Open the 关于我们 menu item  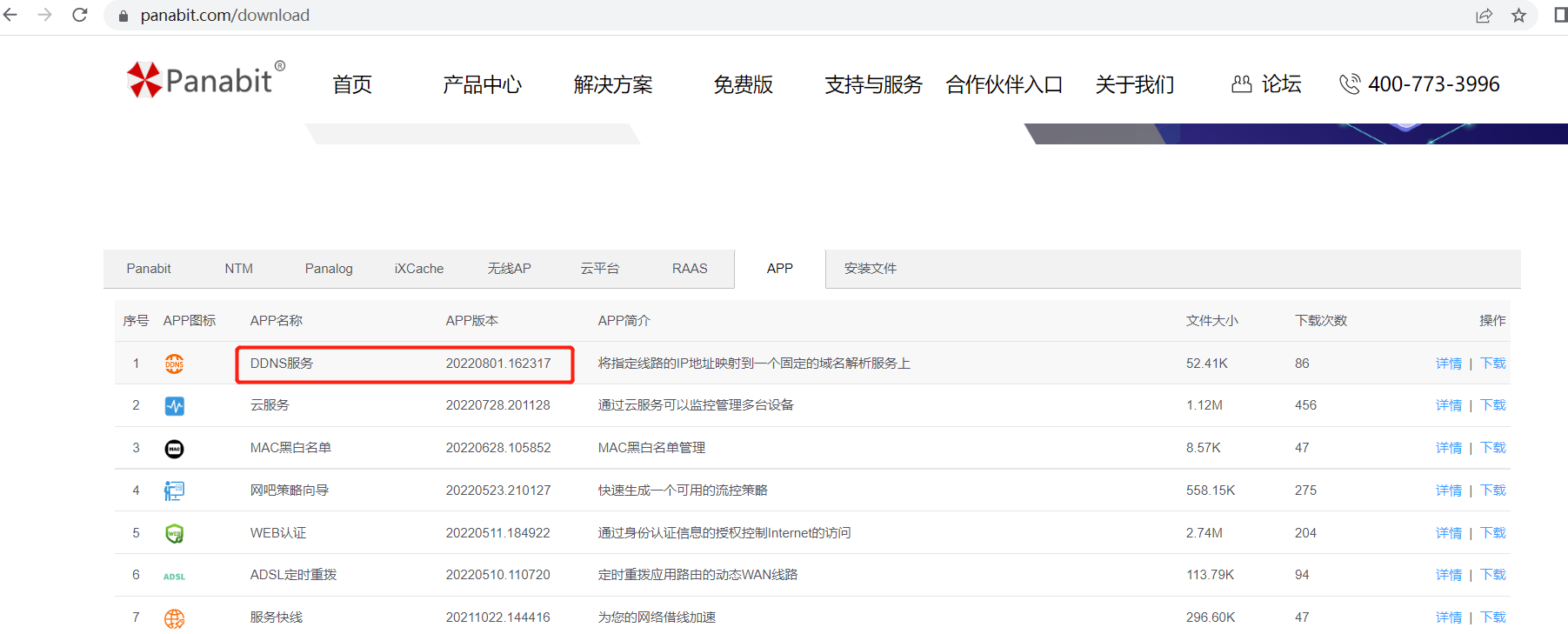click(x=1134, y=84)
